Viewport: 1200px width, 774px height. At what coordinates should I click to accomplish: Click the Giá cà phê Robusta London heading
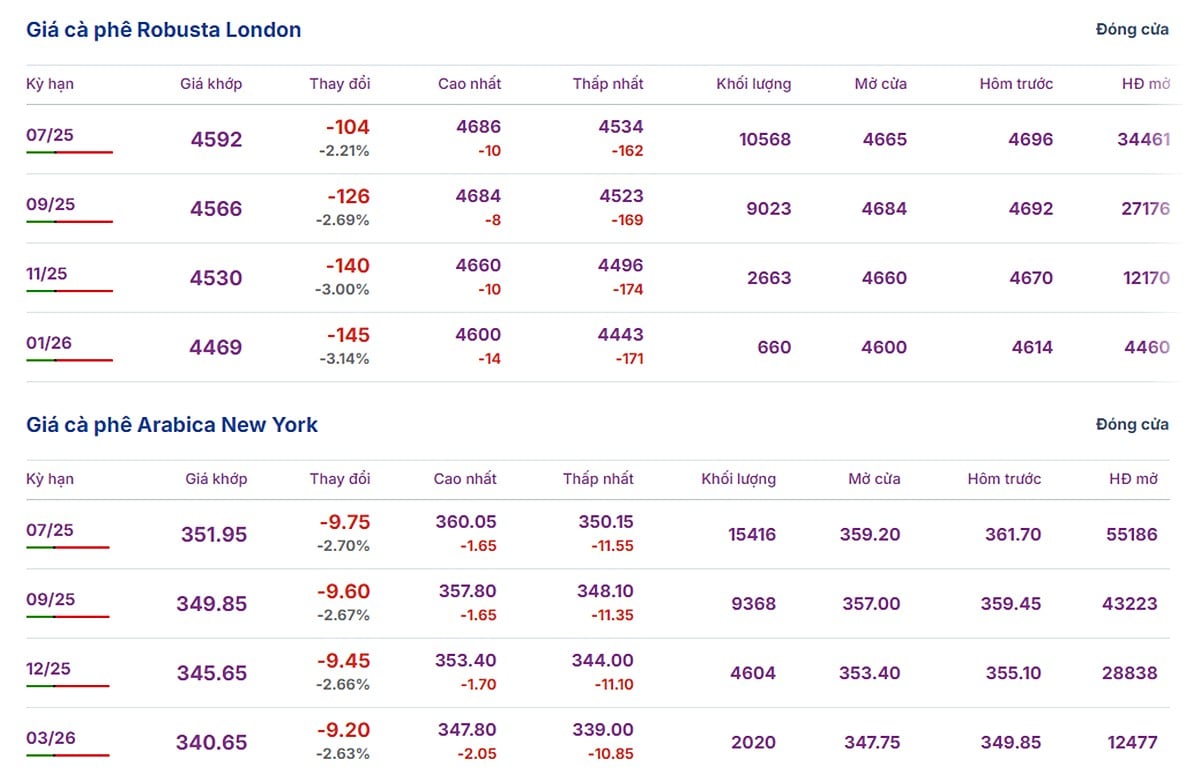click(x=163, y=30)
